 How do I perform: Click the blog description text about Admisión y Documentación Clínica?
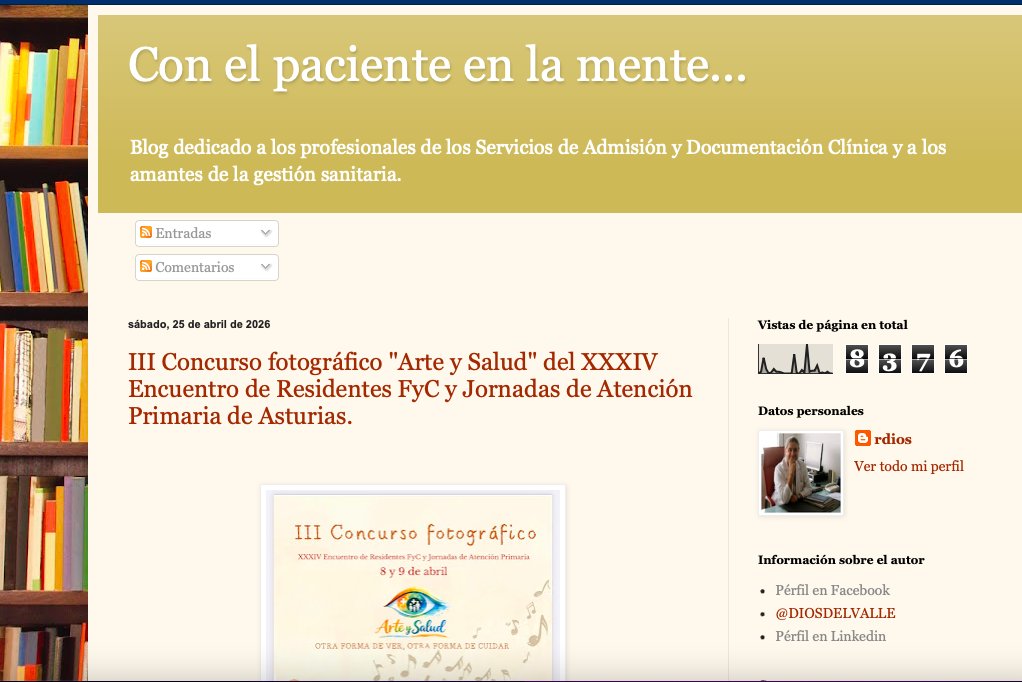click(x=538, y=160)
